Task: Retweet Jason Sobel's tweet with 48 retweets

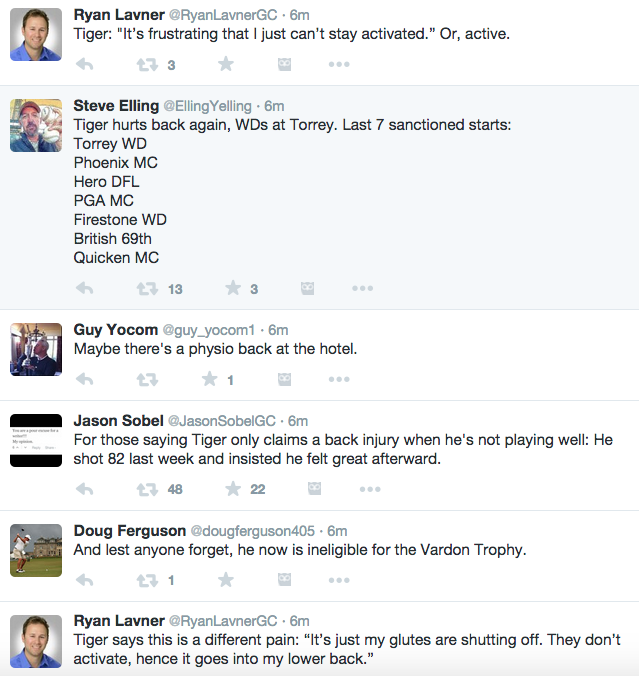Action: (147, 489)
